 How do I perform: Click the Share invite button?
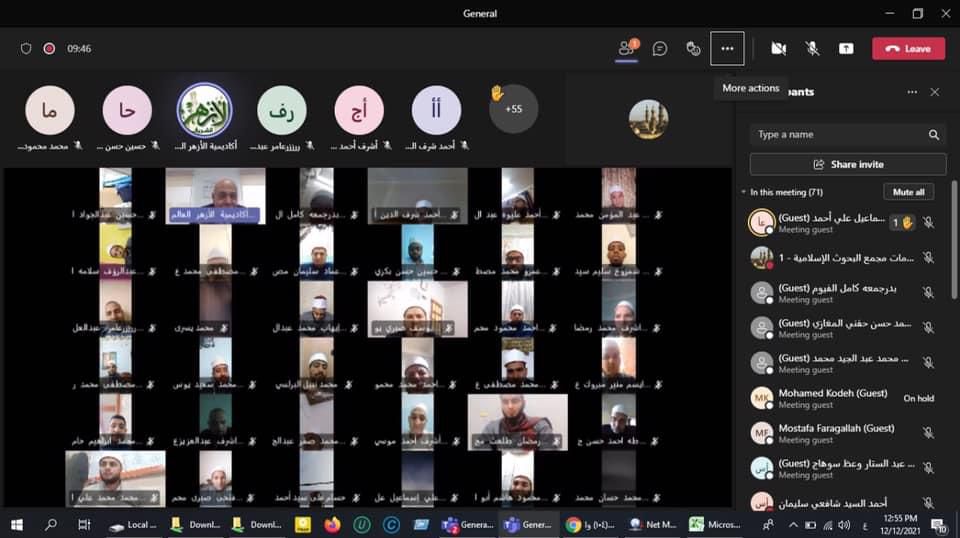(x=848, y=164)
